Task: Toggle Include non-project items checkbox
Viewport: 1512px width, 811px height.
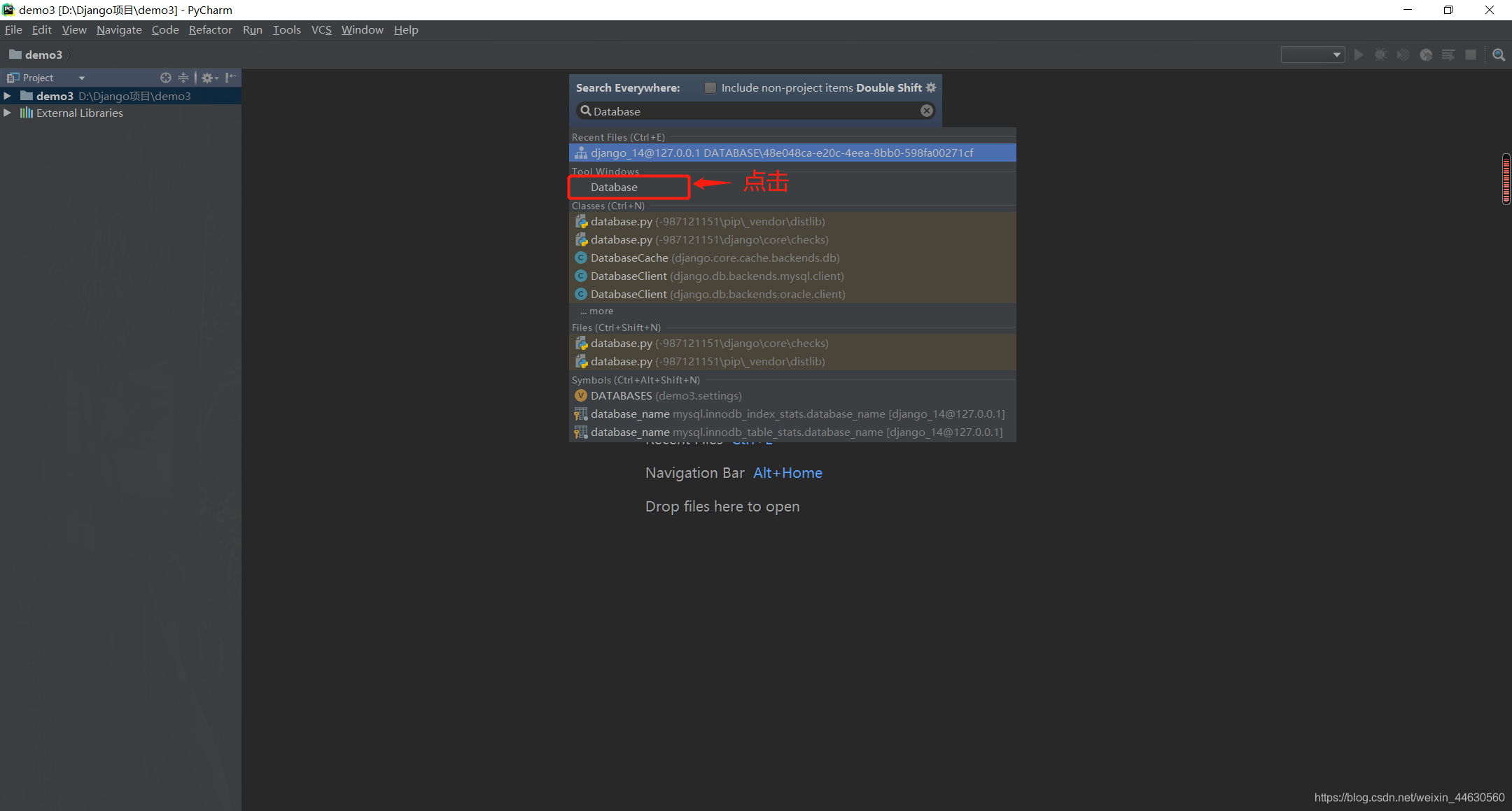Action: [x=710, y=87]
